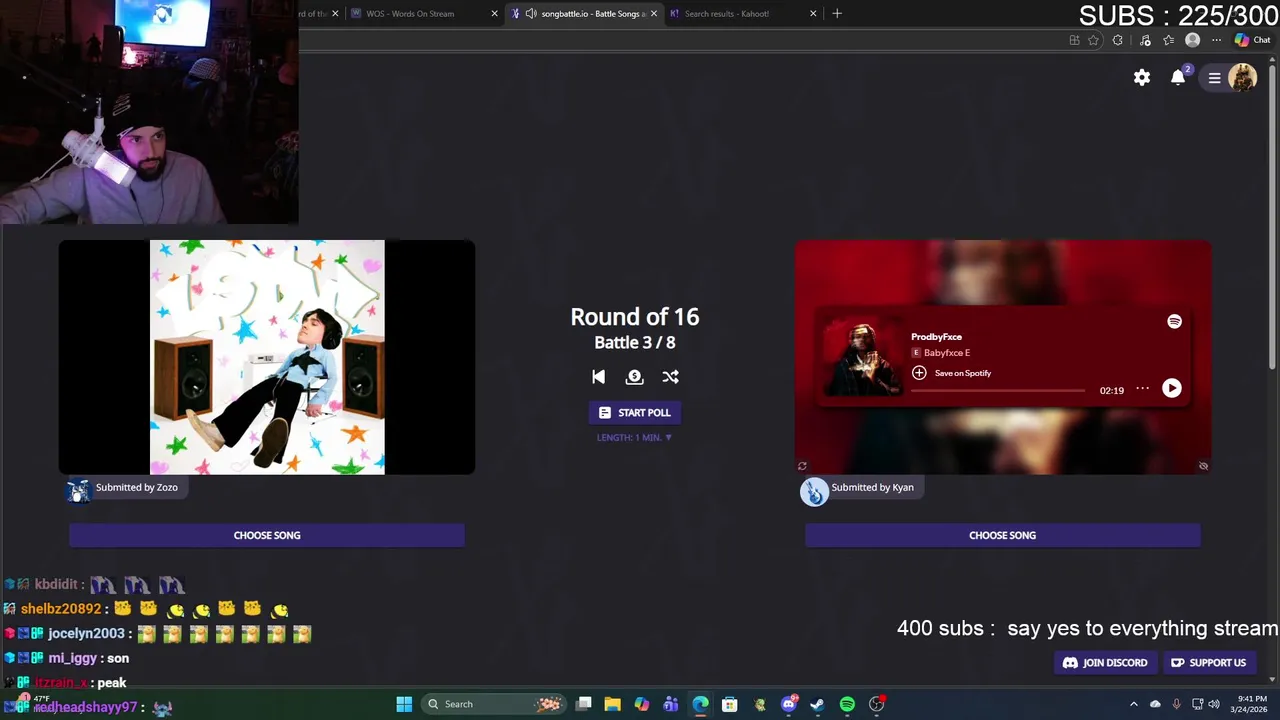Mute the songbattle.io tab audio

(x=531, y=14)
